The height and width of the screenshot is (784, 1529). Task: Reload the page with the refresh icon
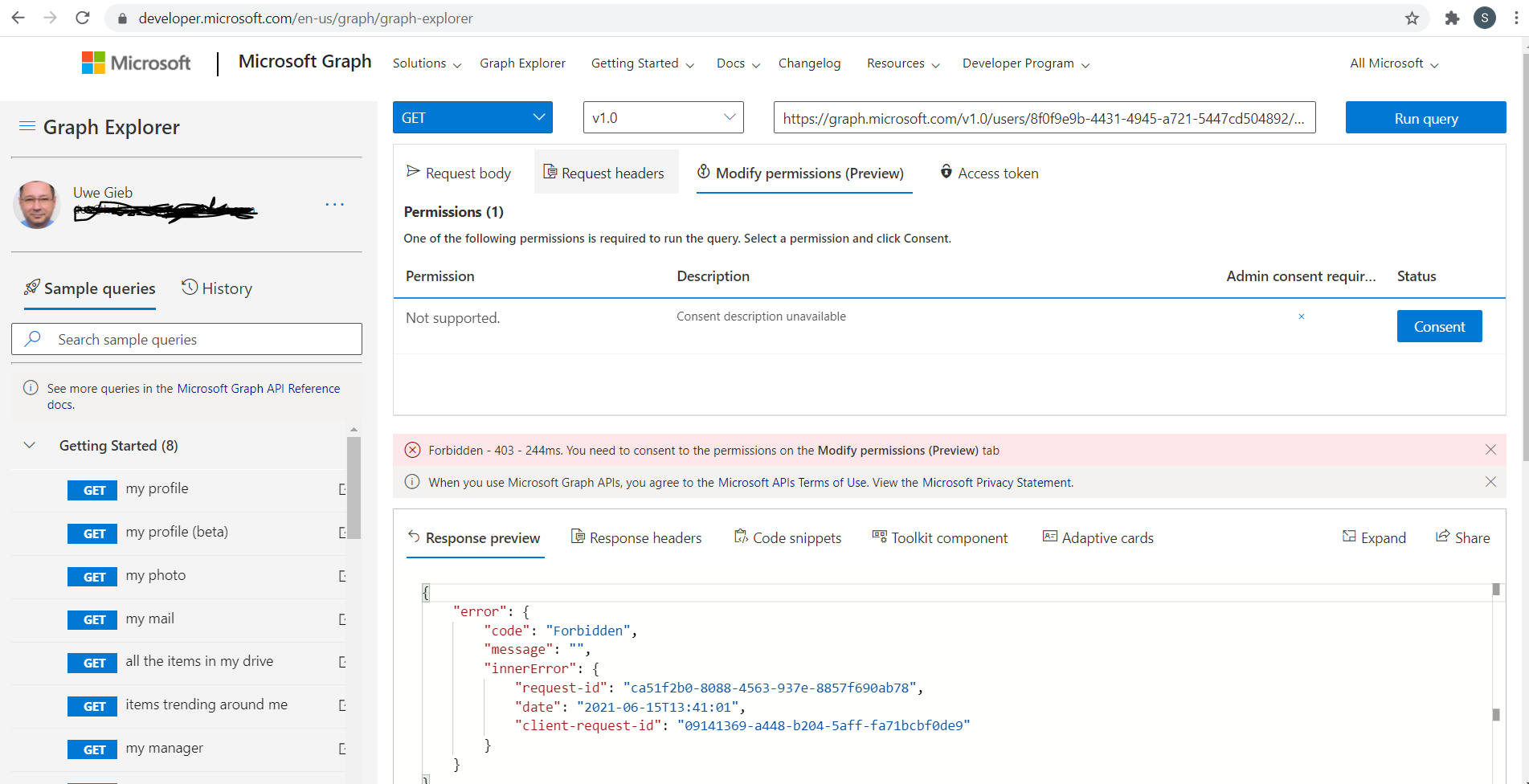(x=82, y=18)
